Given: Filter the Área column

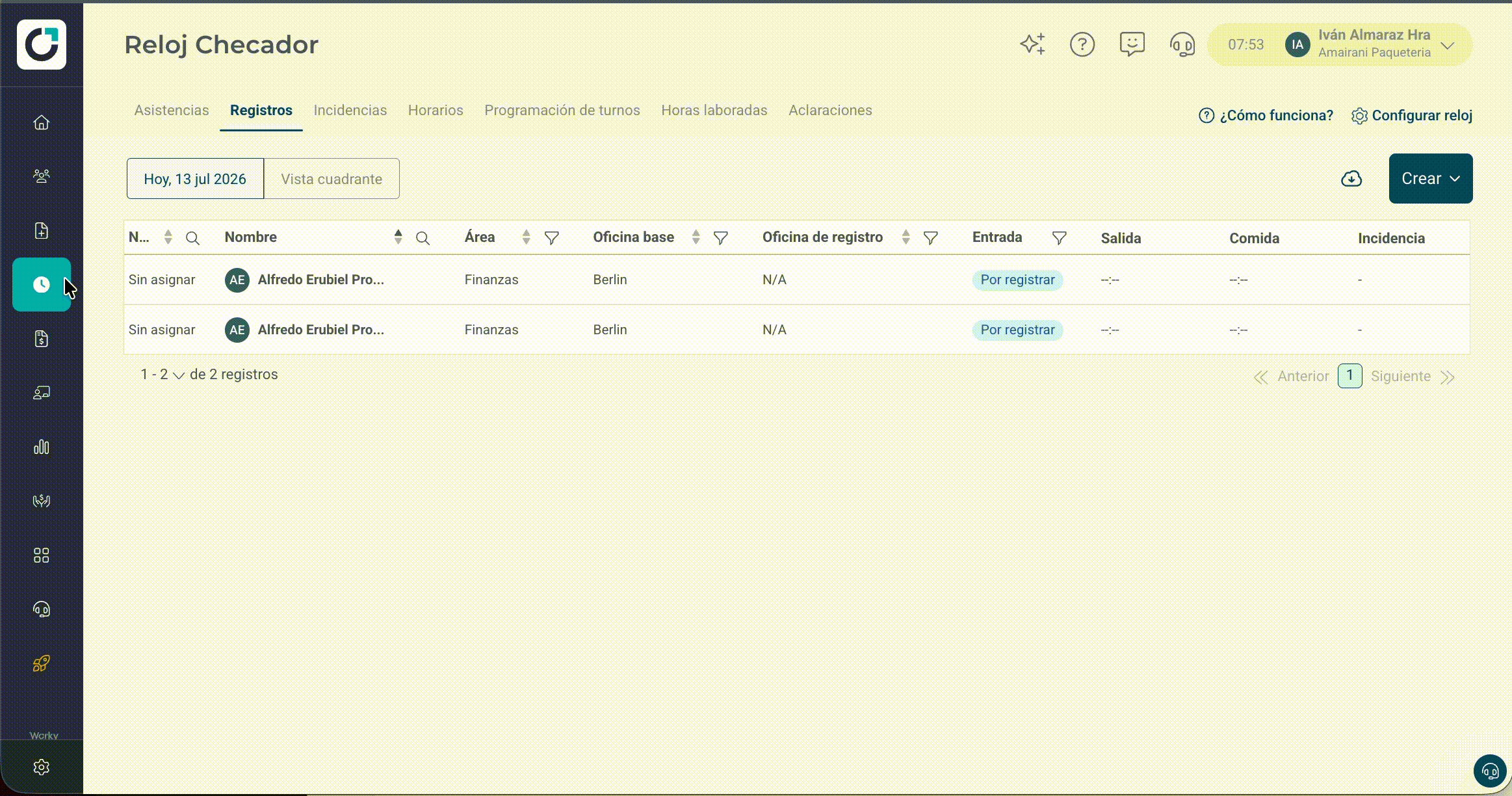Looking at the screenshot, I should tap(551, 238).
